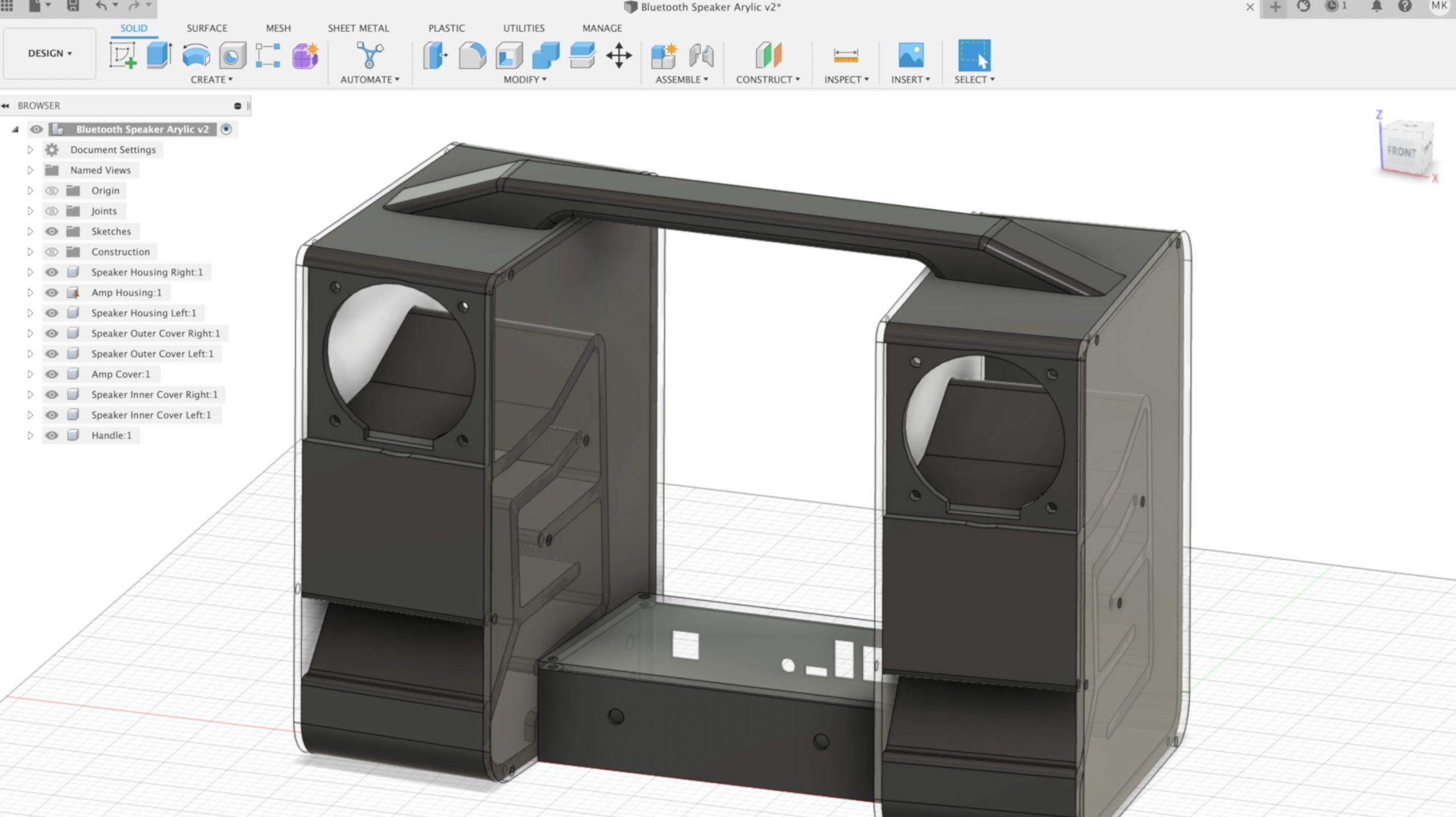Click the Move/Copy cross-arrows icon
This screenshot has width=1456, height=817.
(619, 56)
